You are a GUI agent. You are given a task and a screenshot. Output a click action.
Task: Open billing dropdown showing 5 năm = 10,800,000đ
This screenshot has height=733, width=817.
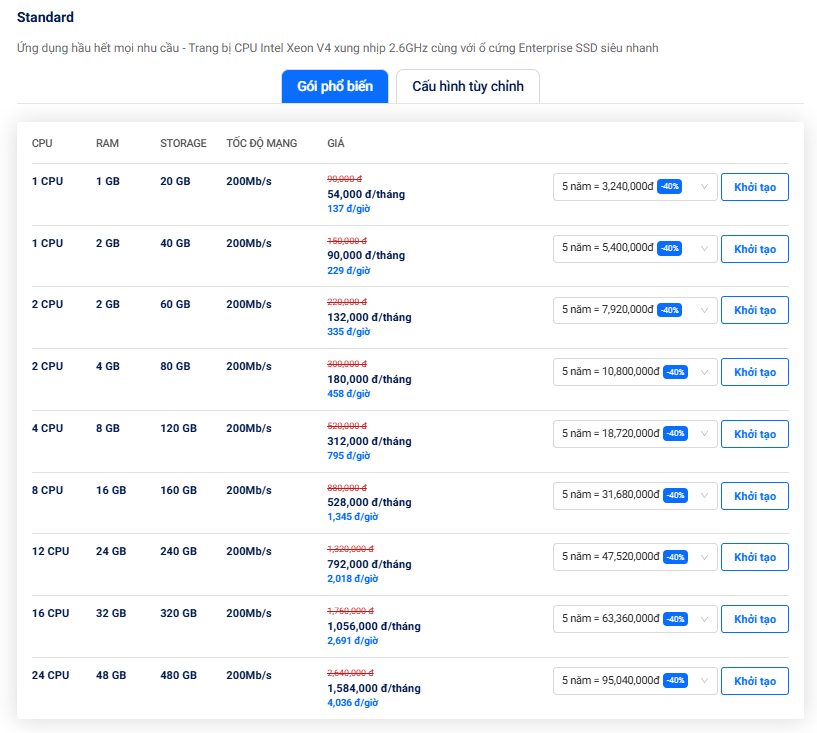(635, 372)
